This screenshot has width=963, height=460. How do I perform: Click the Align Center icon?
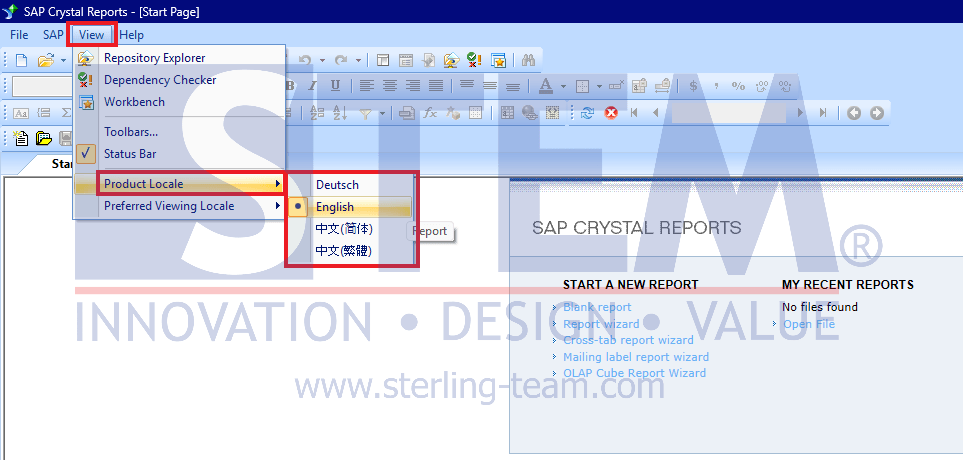click(x=389, y=86)
